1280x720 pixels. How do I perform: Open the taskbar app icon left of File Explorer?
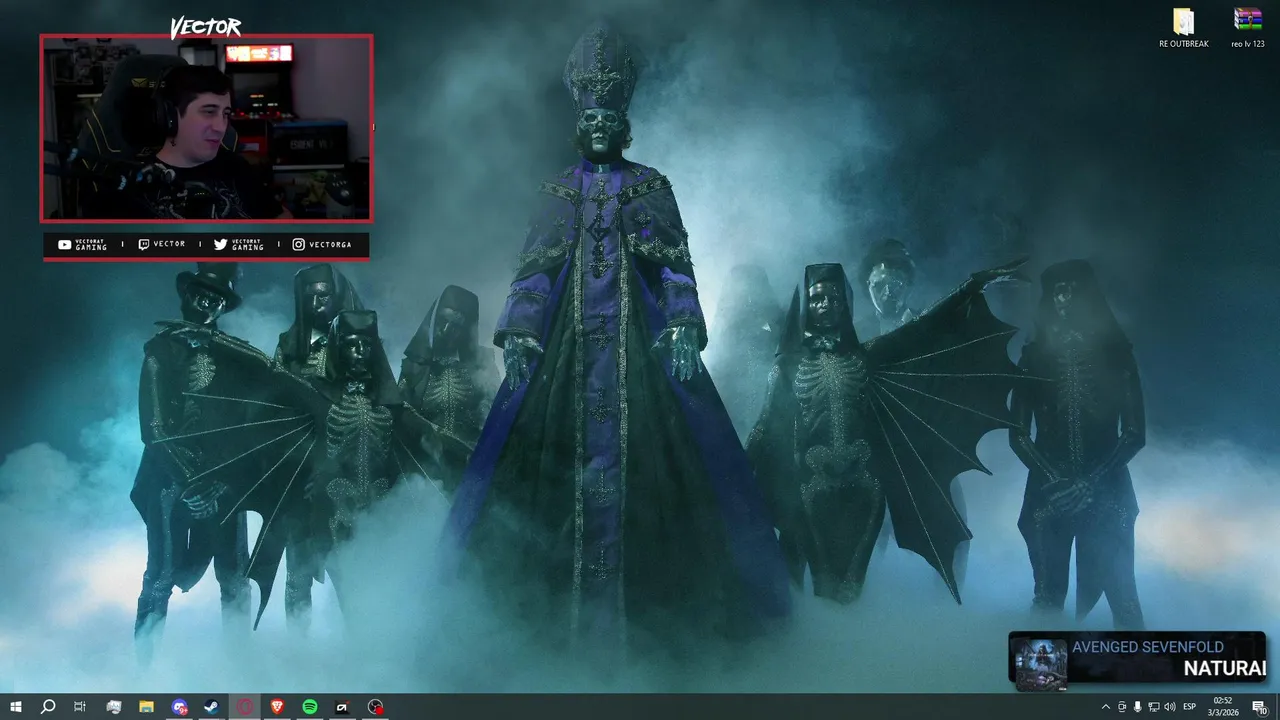click(x=113, y=707)
